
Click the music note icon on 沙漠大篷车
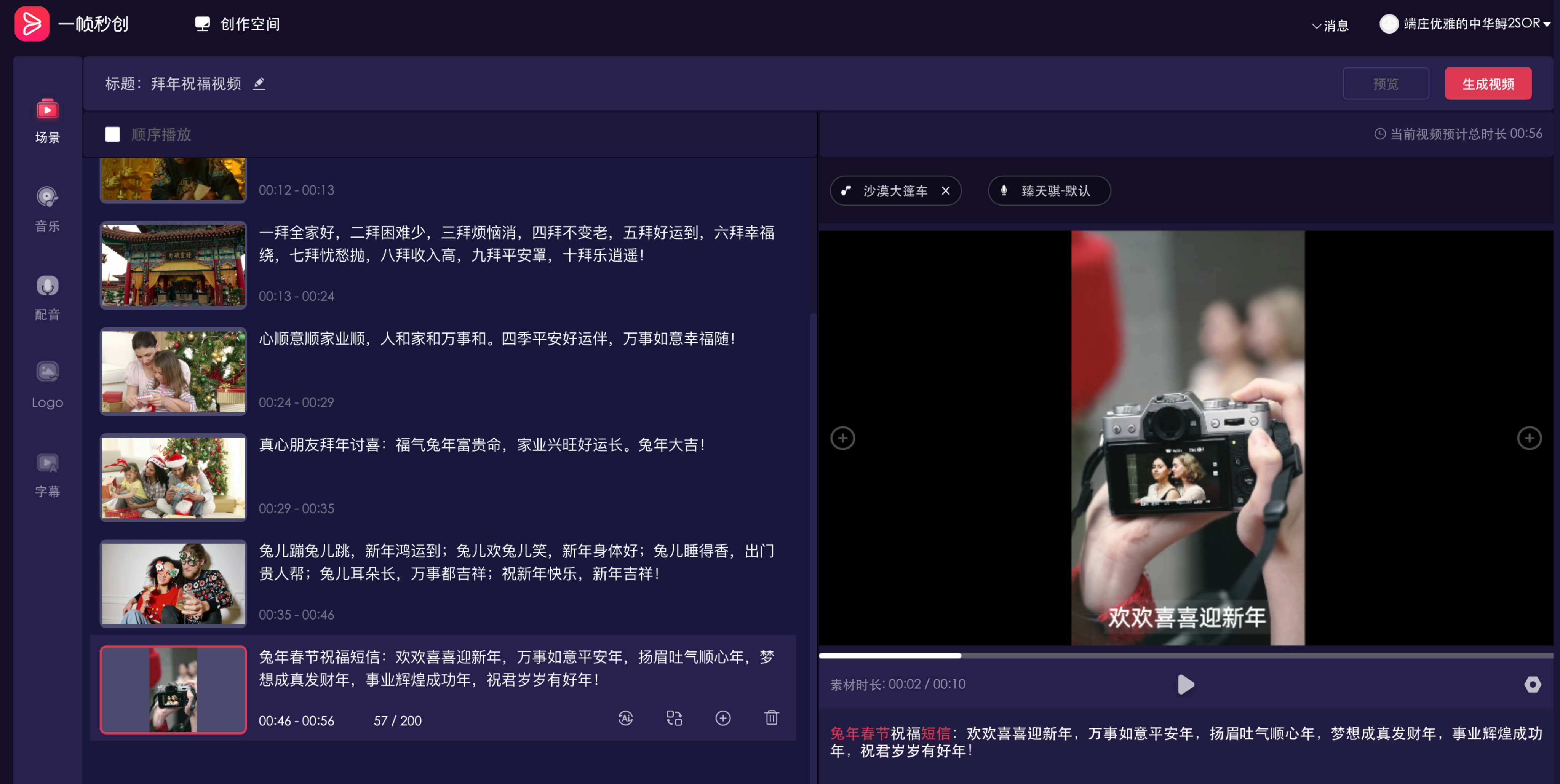point(846,191)
